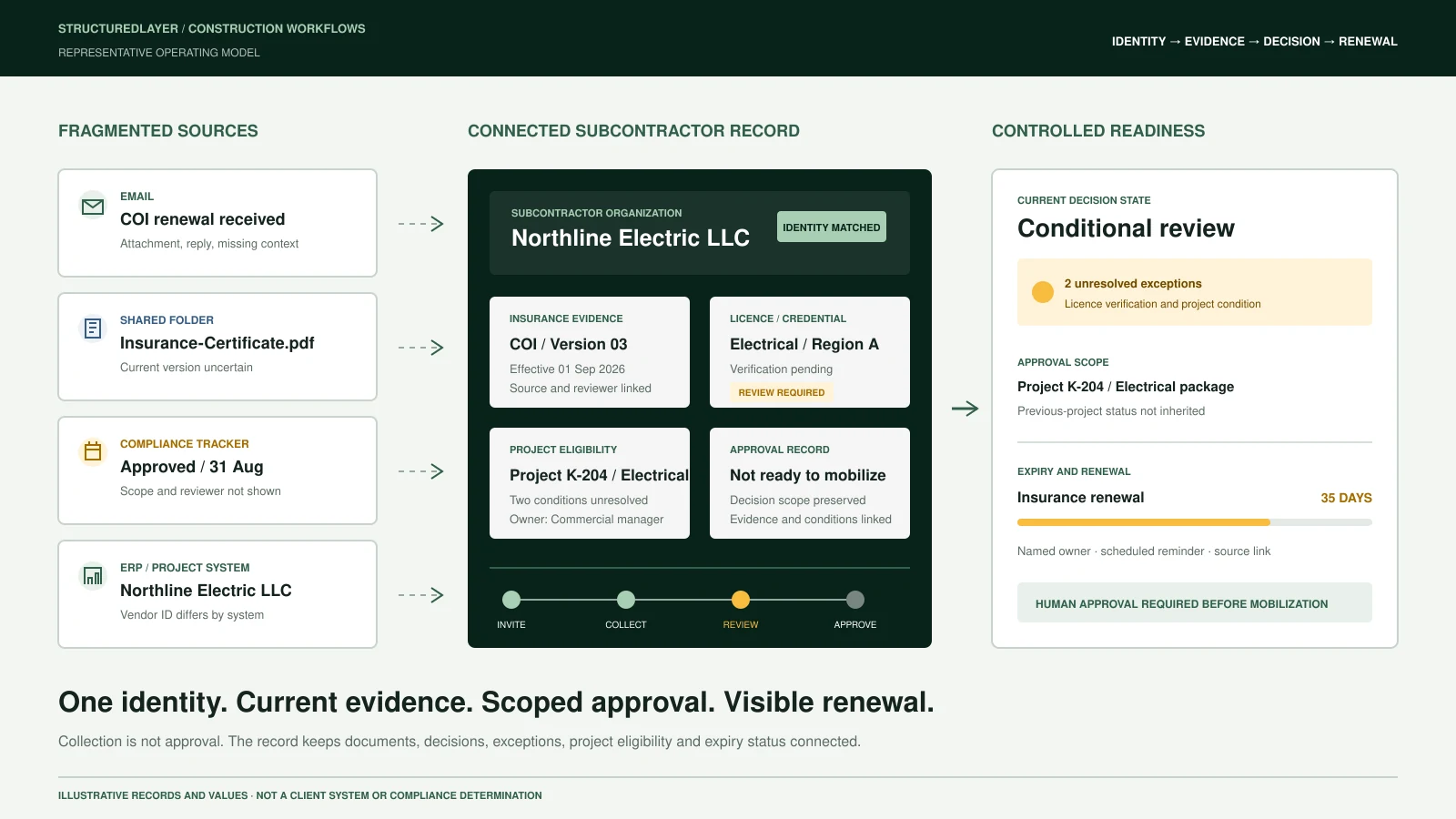This screenshot has width=1456, height=819.
Task: Click HUMAN APPROVAL REQUIRED BEFORE MOBILIZATION banner
Action: point(1195,603)
